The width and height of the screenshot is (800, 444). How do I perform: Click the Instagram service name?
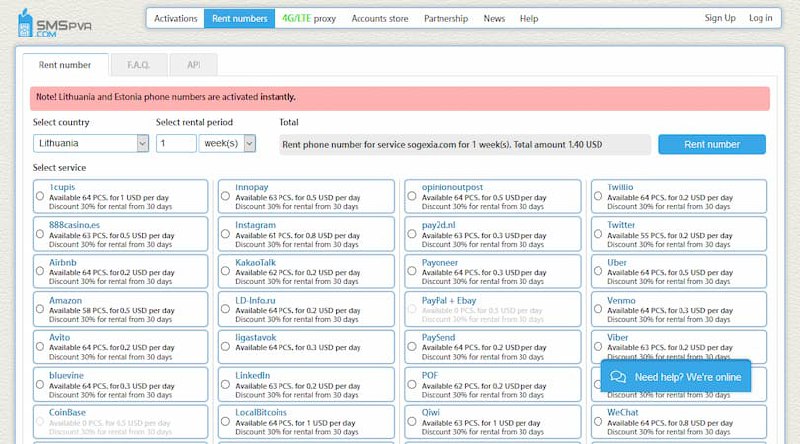[255, 225]
